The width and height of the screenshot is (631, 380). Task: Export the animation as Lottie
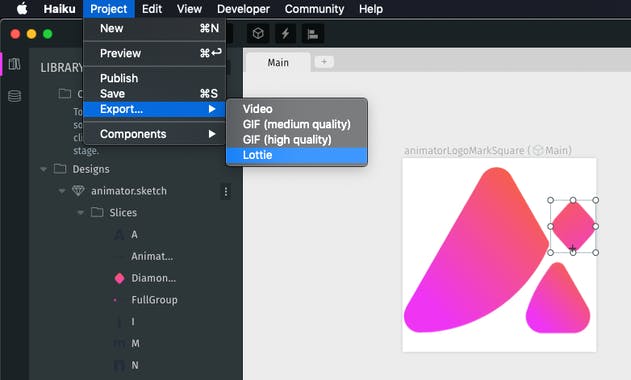click(297, 155)
